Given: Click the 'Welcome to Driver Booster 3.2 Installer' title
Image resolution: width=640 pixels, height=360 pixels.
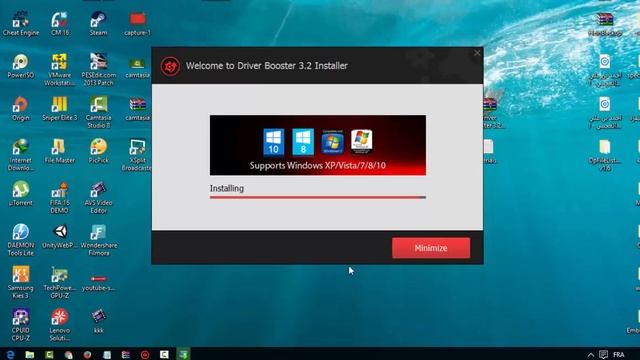Looking at the screenshot, I should coord(267,66).
